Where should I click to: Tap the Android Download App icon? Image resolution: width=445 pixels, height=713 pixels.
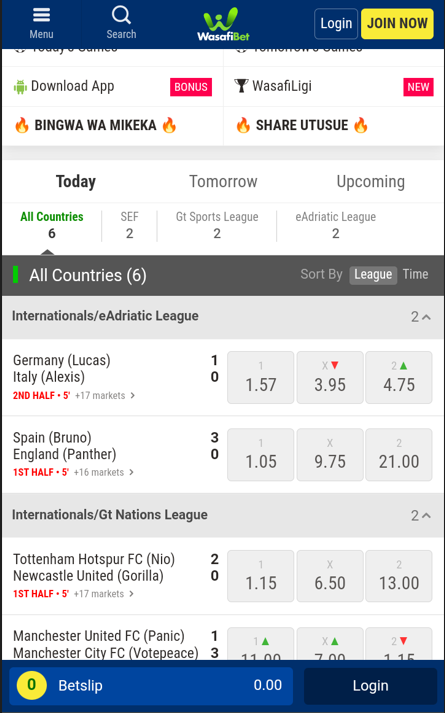click(x=20, y=86)
